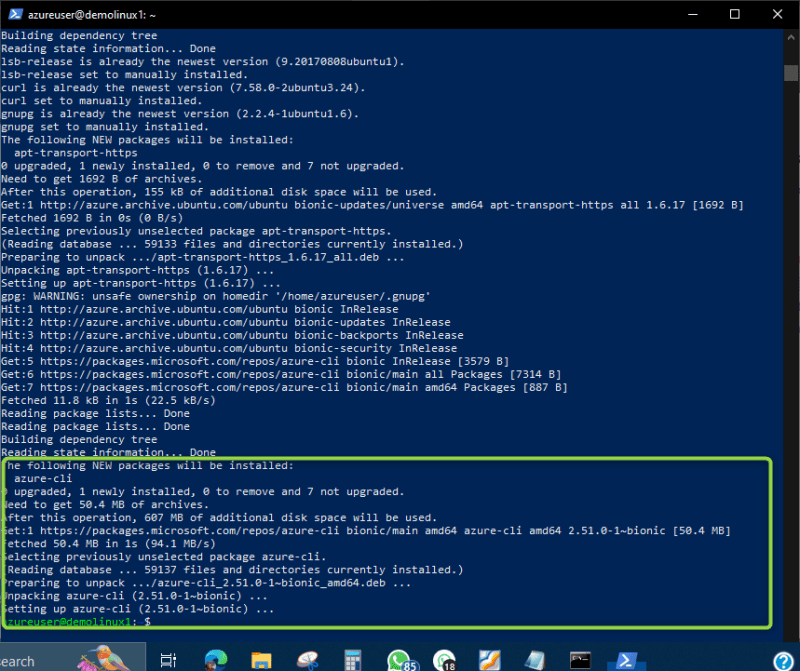Open the Task View button in taskbar
Screen dimensions: 800x671
tap(168, 660)
